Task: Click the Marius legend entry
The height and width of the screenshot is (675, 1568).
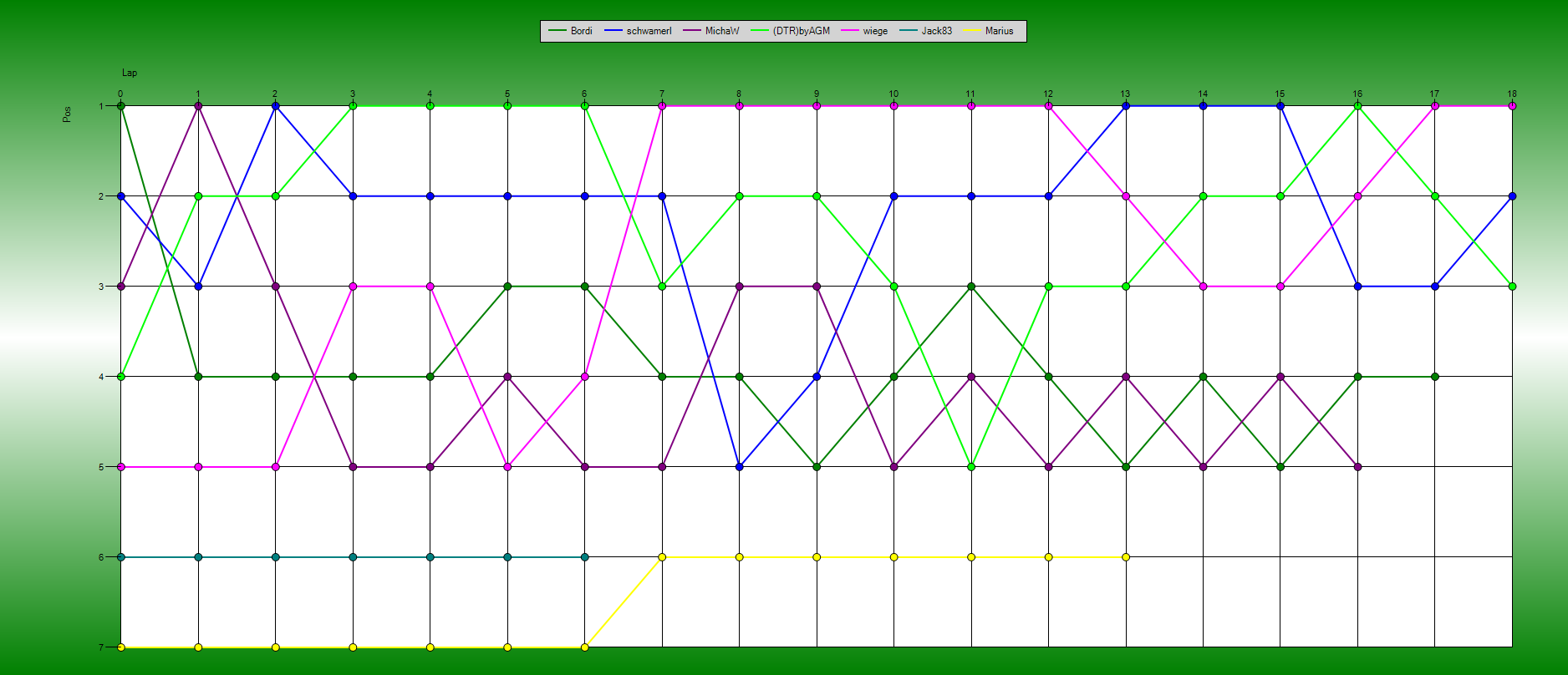Action: point(999,31)
